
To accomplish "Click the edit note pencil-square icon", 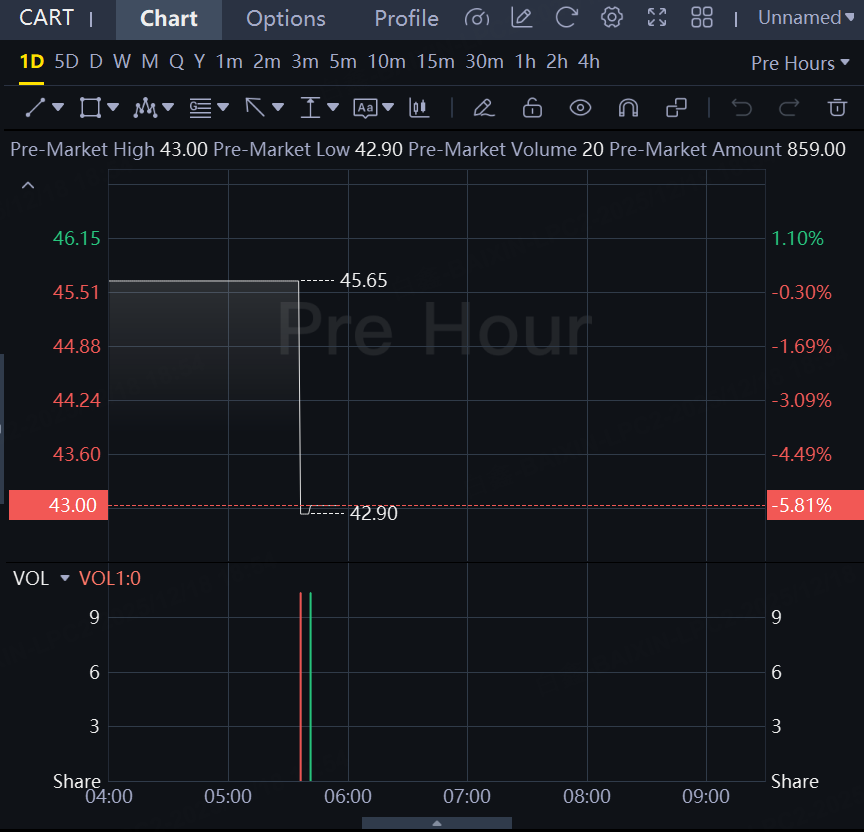I will coord(521,18).
